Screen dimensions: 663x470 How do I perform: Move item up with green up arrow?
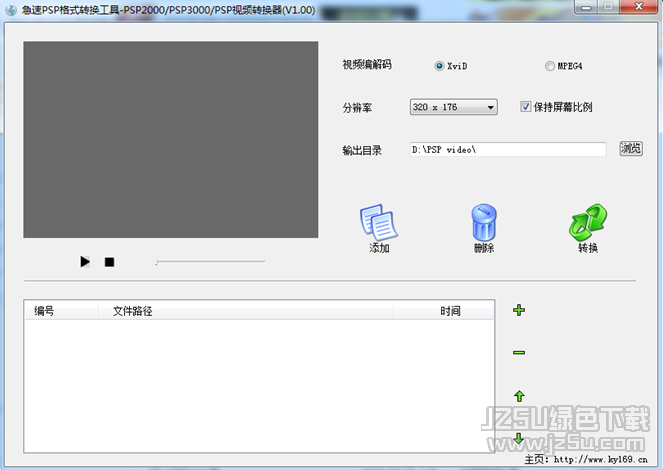click(519, 396)
